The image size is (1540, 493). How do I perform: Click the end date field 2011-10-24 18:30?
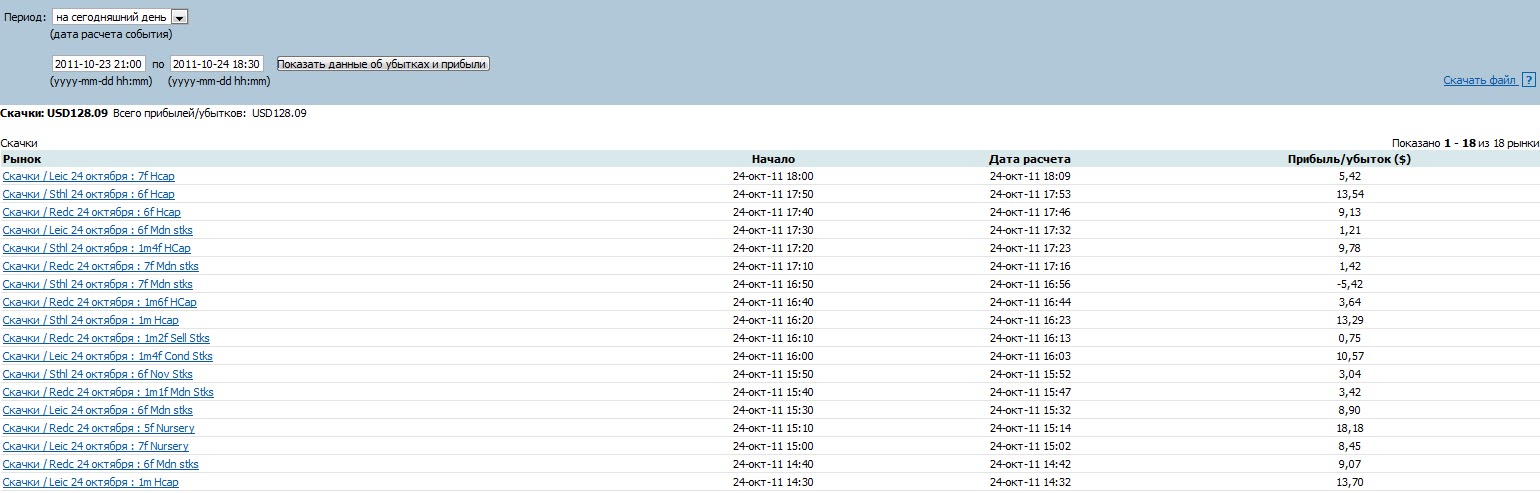[216, 64]
